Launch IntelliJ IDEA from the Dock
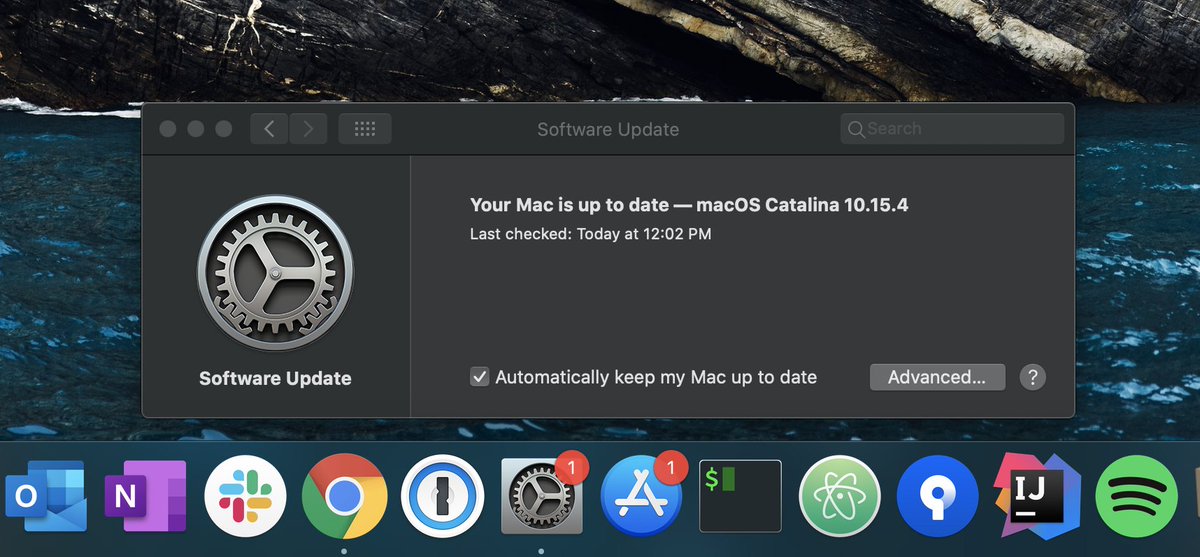Image resolution: width=1200 pixels, height=557 pixels. [x=1036, y=497]
